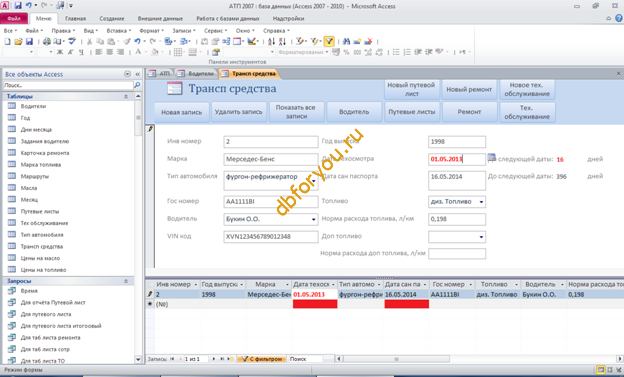Click the help question mark icon
Image resolution: width=624 pixels, height=377 pixels.
(x=619, y=18)
